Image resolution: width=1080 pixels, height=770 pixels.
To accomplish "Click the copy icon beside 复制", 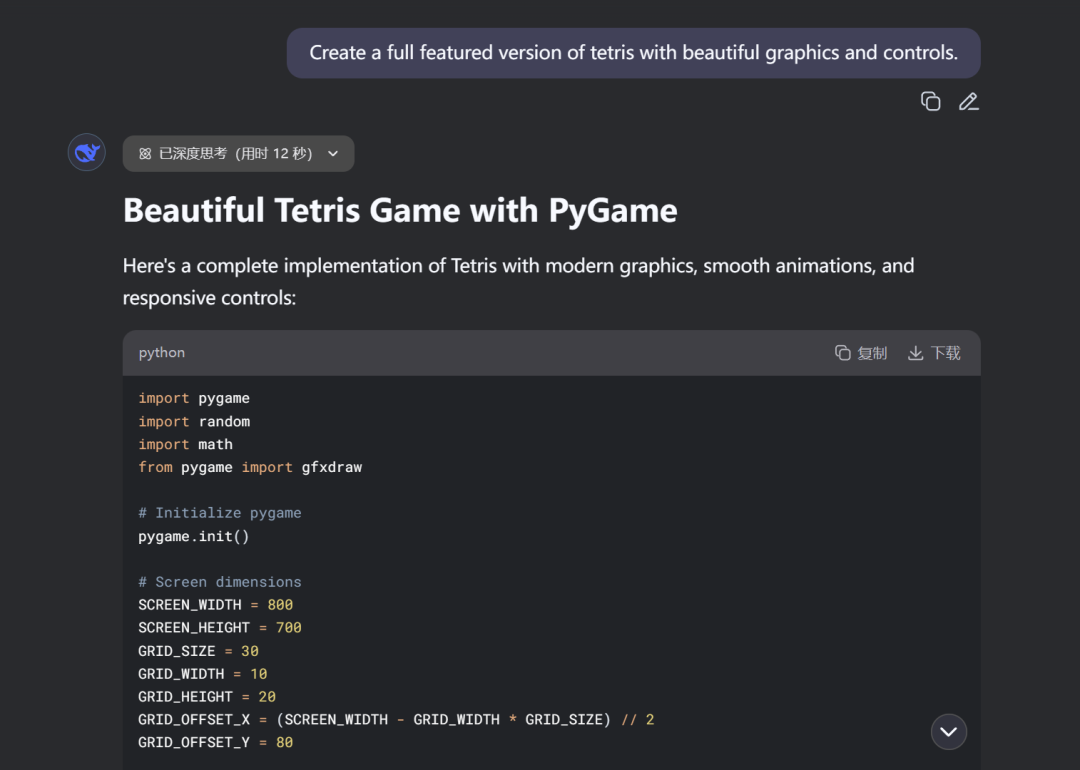I will point(843,353).
